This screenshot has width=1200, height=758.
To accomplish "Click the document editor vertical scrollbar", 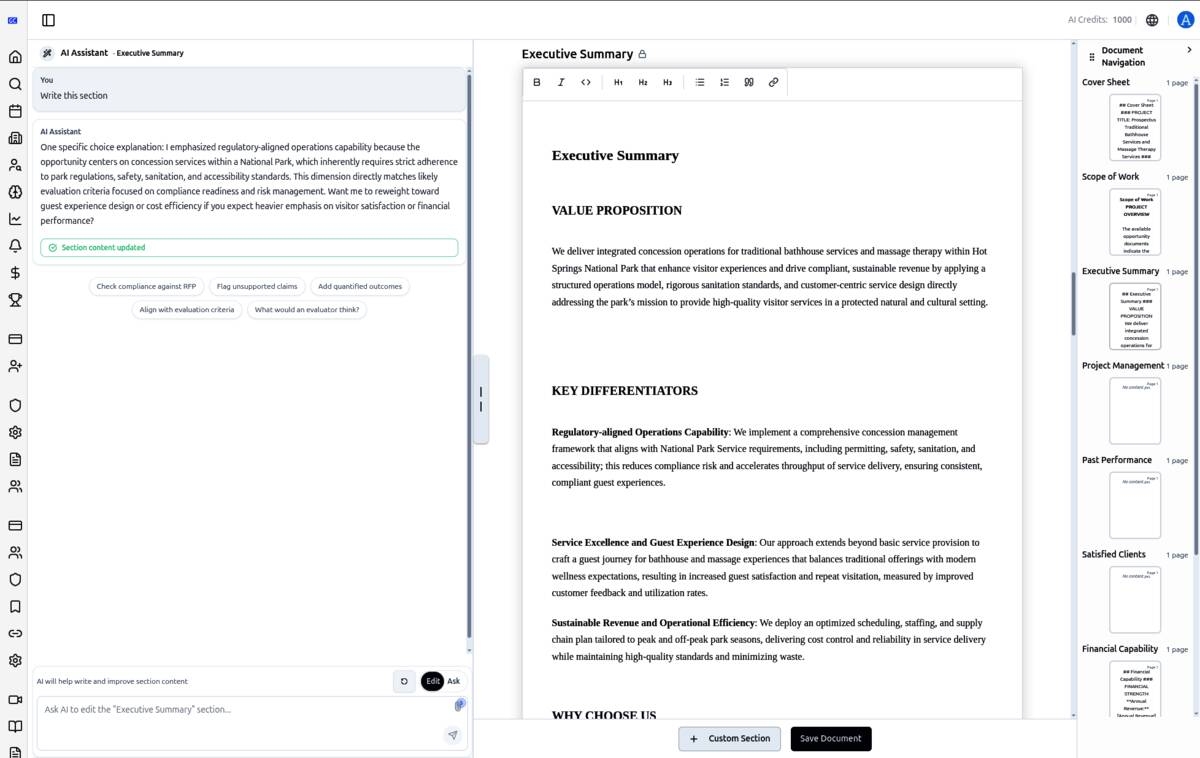I will click(1074, 303).
